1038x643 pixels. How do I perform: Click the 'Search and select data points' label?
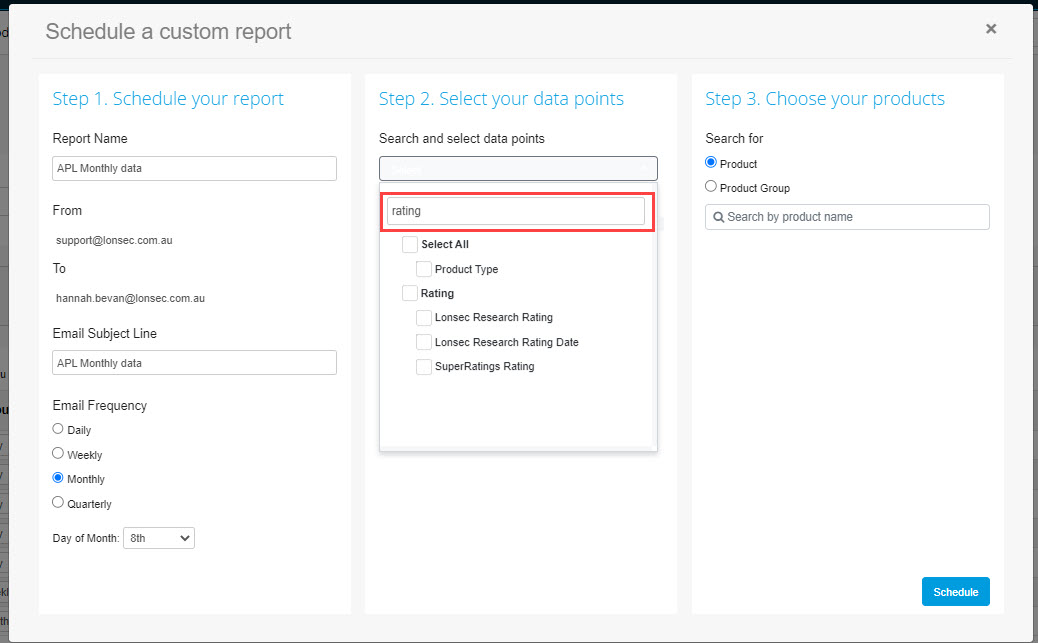pos(461,138)
